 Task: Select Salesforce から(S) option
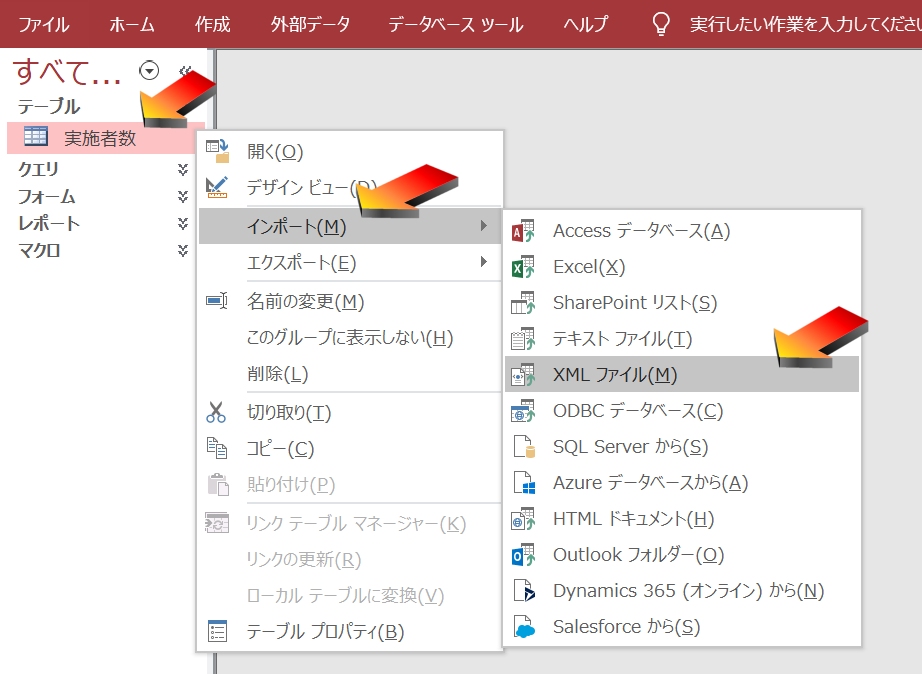point(682,627)
